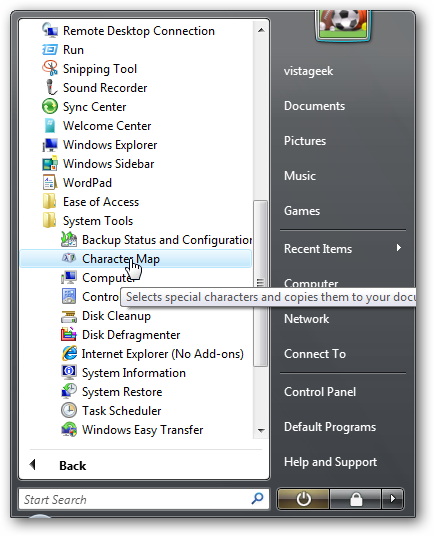The height and width of the screenshot is (536, 434).
Task: Click the Disk Defragmenter icon
Action: pyautogui.click(x=69, y=334)
